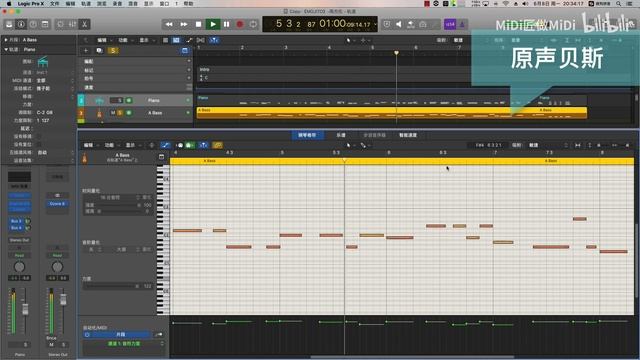Image resolution: width=640 pixels, height=360 pixels.
Task: Click the Stereo Out Read automation button
Action: pyautogui.click(x=57, y=256)
